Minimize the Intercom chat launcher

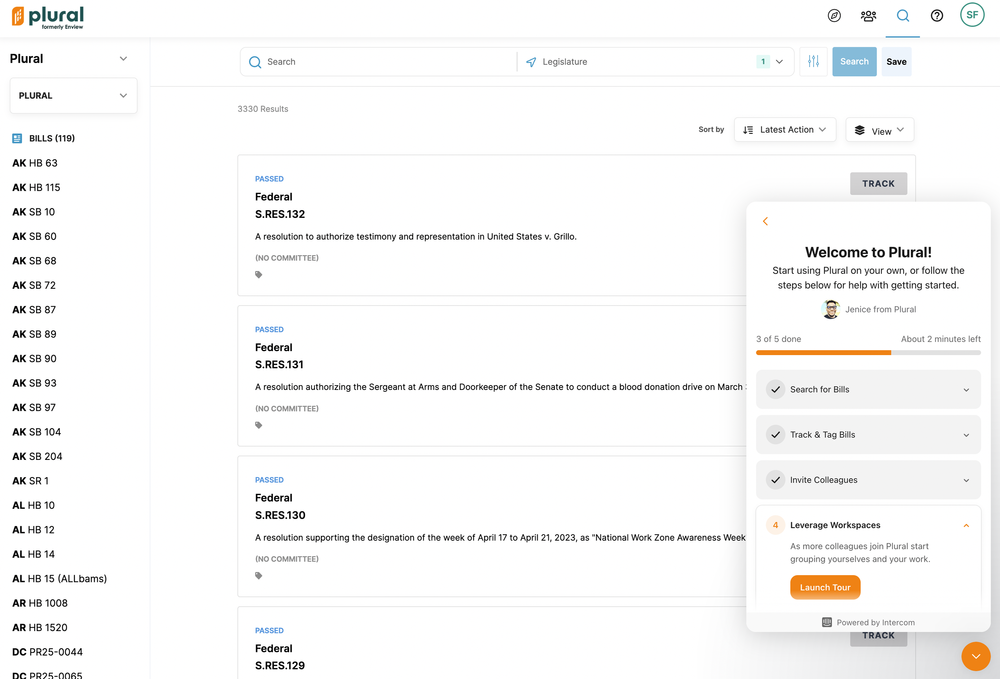[975, 656]
